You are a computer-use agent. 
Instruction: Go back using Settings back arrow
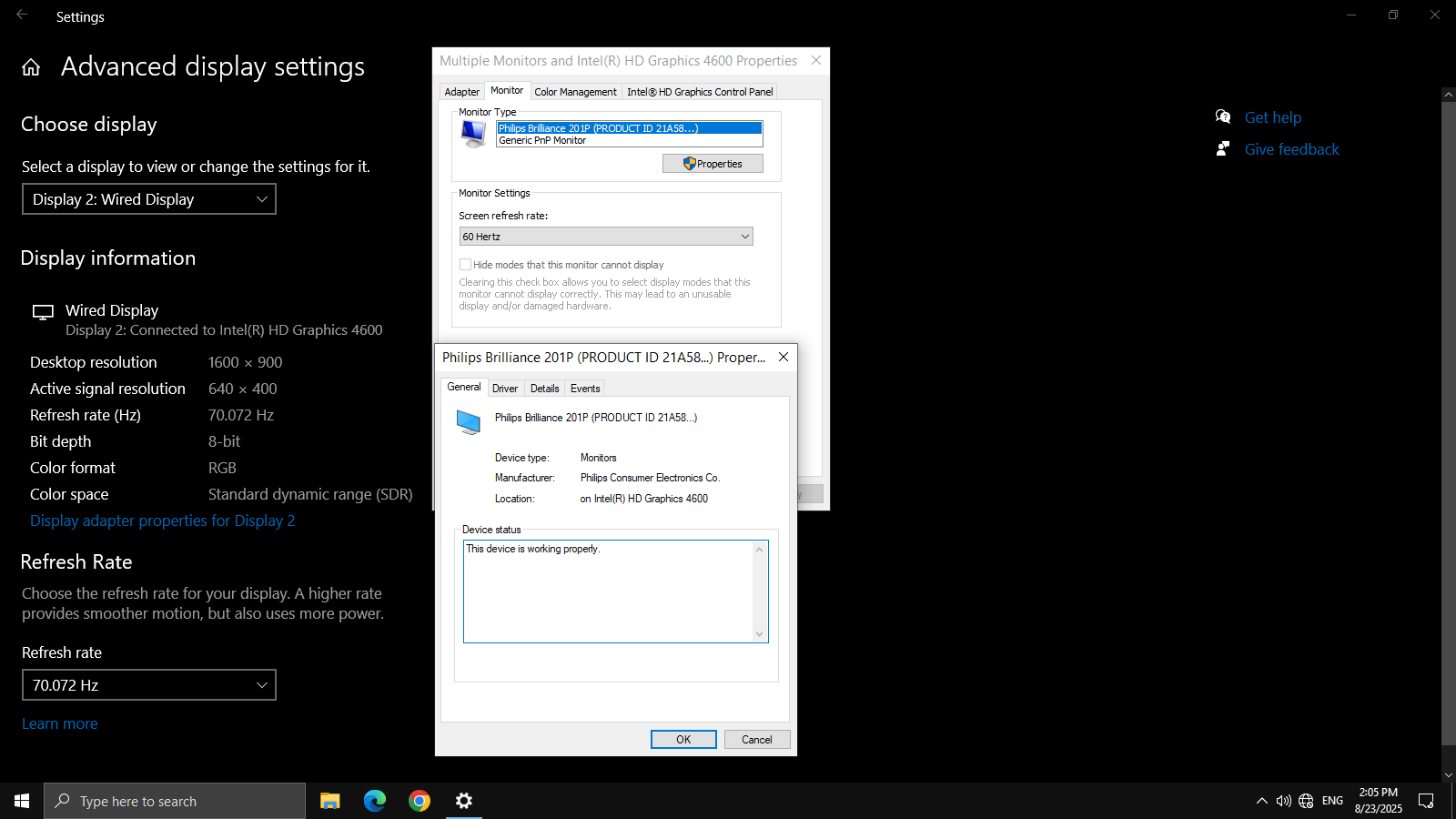pos(22,15)
